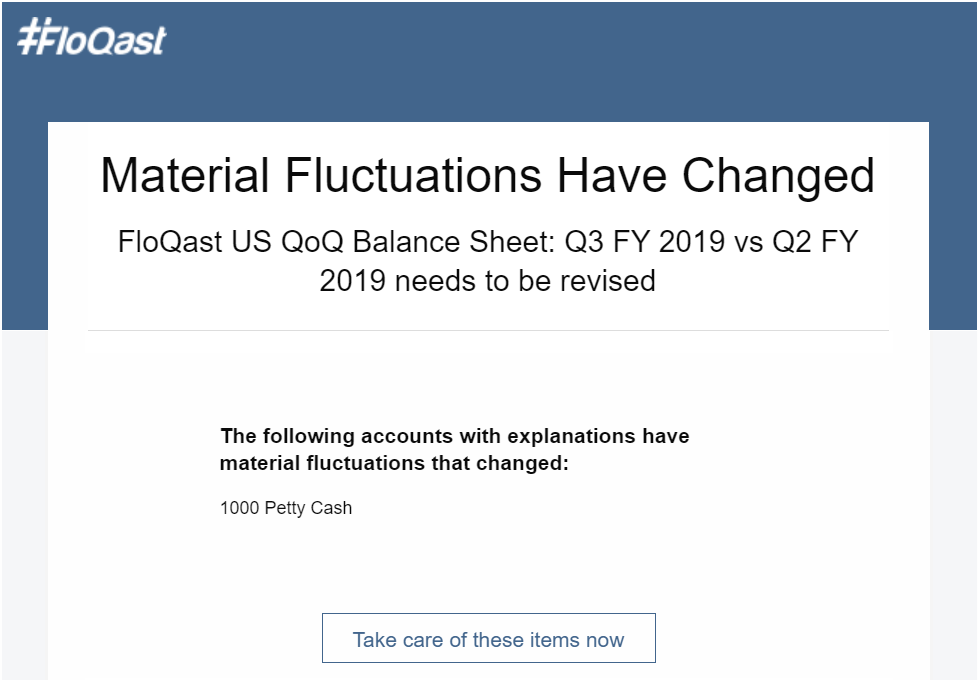Click the 'Q2 FY' text in the subtitle
978x680 pixels.
pos(815,242)
